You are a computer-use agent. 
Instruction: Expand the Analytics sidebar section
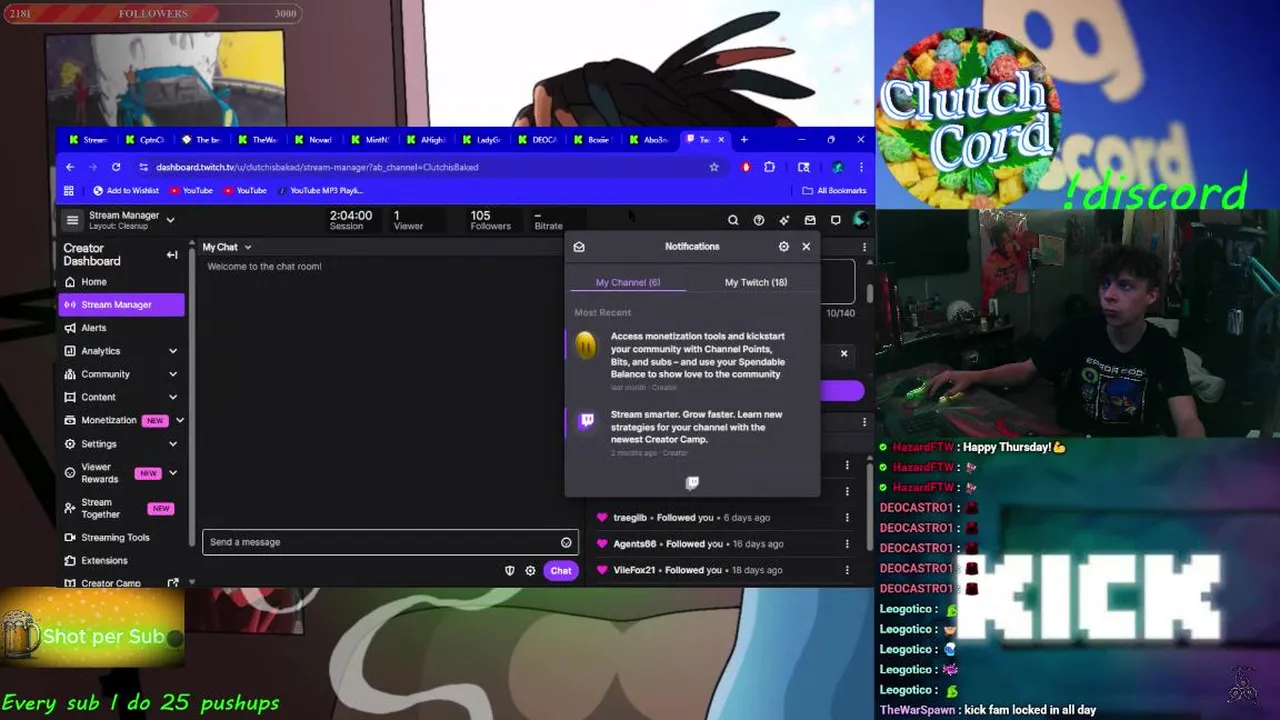[x=173, y=351]
